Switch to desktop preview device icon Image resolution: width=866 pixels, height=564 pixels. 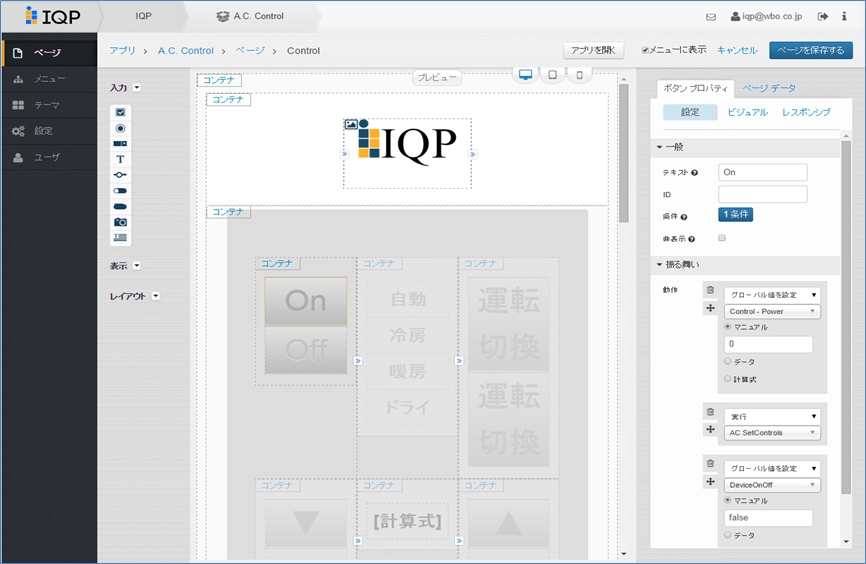(526, 75)
